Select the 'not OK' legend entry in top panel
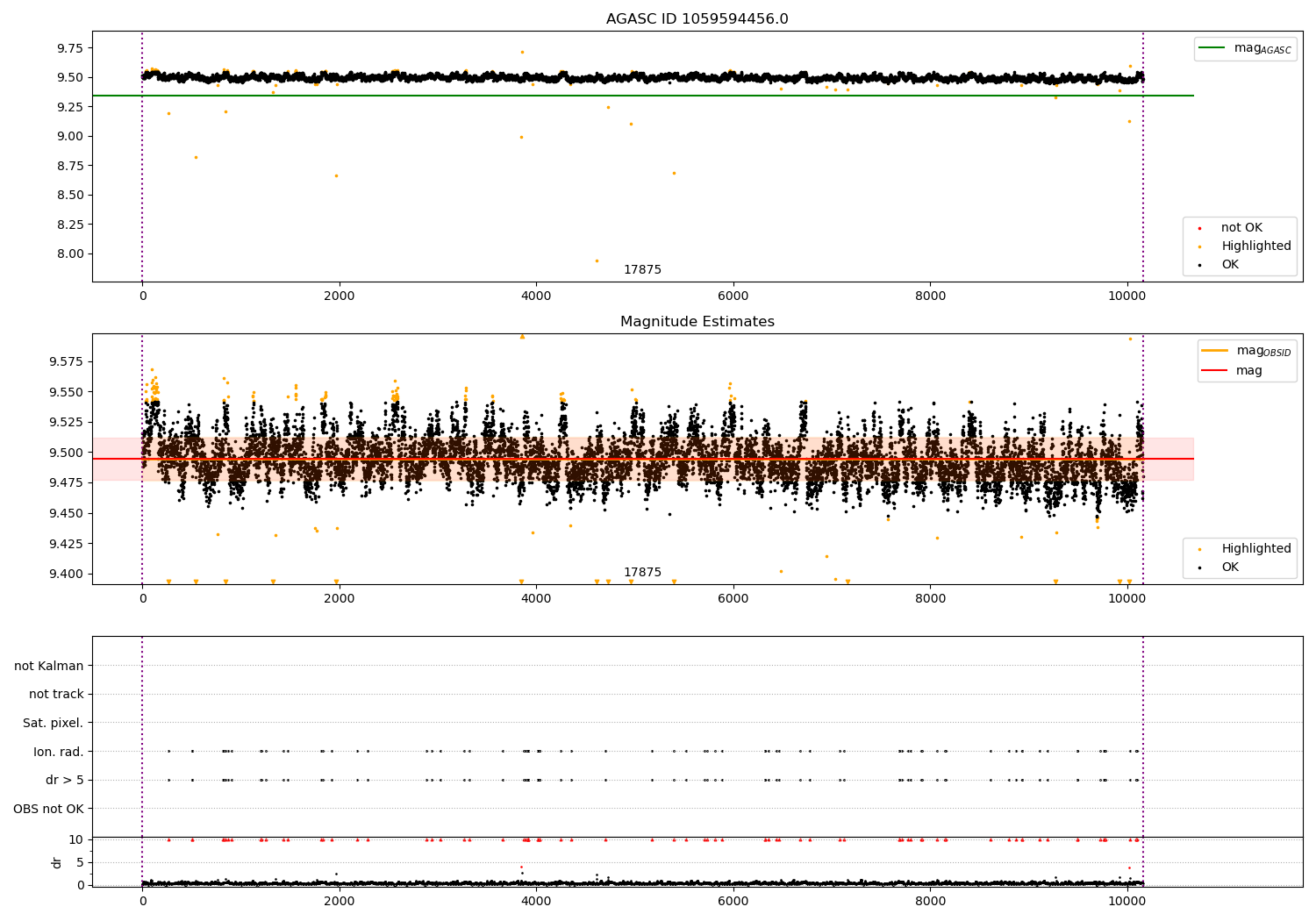 click(1241, 228)
